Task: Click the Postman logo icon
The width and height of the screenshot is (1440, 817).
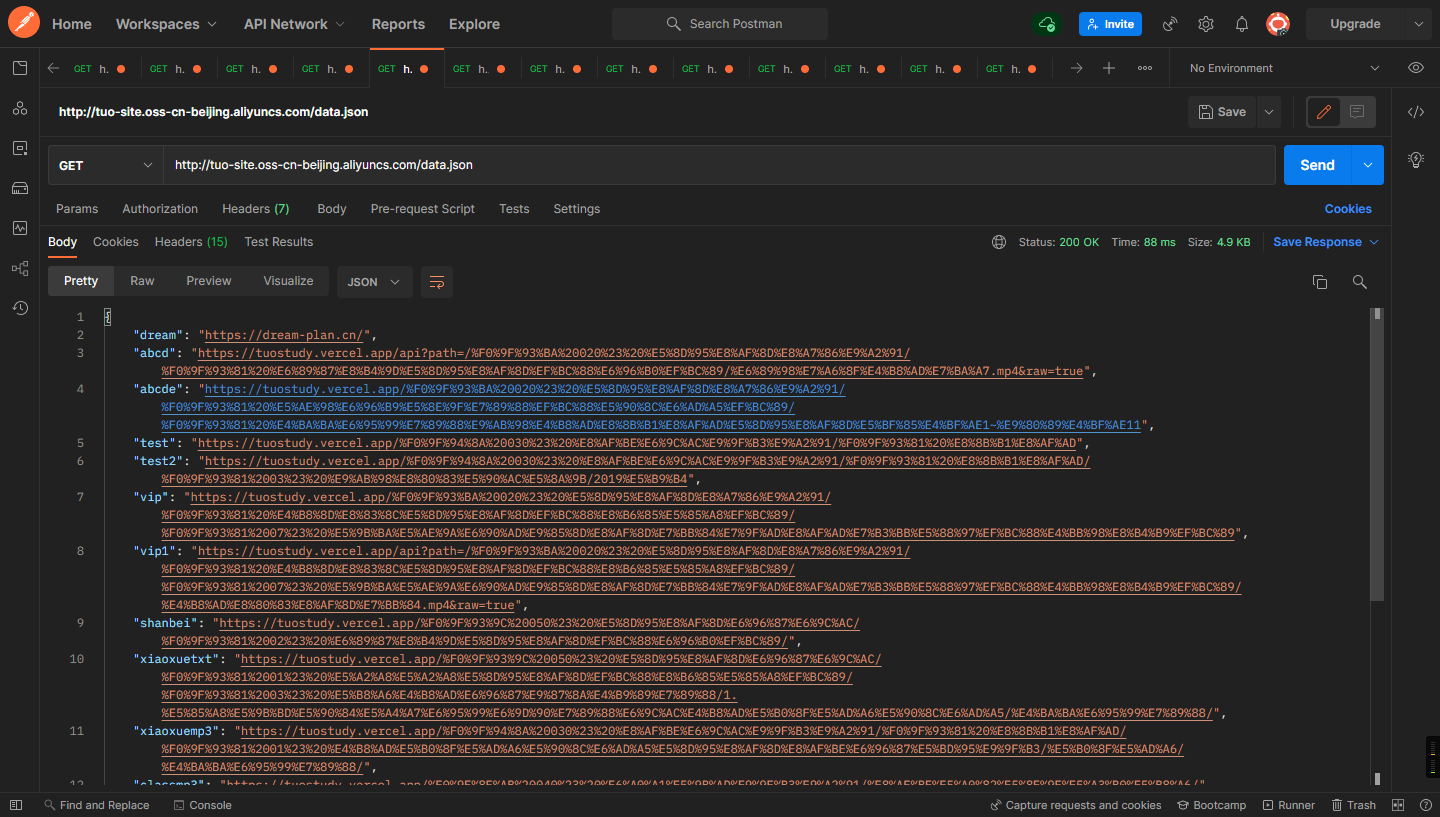Action: click(x=24, y=23)
